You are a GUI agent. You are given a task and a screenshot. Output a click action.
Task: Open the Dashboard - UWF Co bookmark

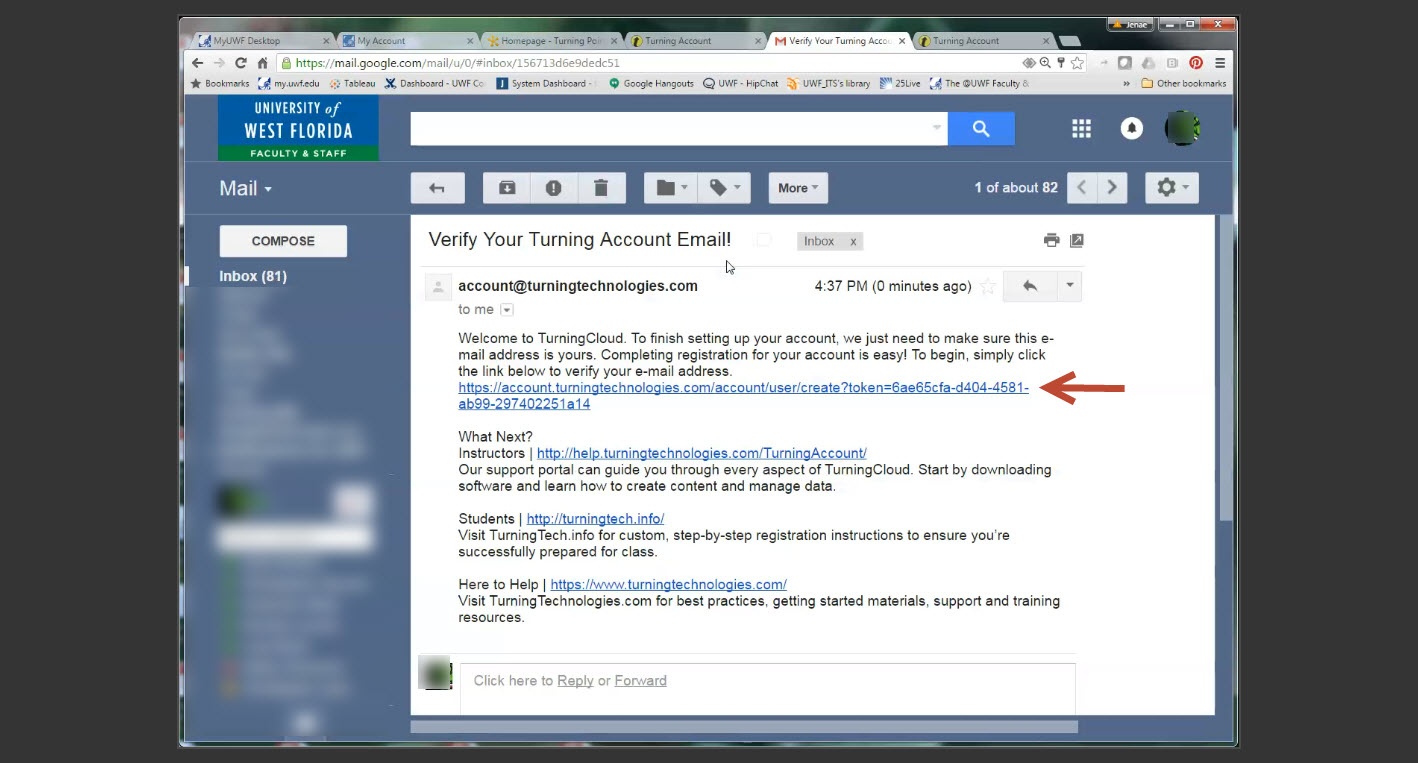434,84
